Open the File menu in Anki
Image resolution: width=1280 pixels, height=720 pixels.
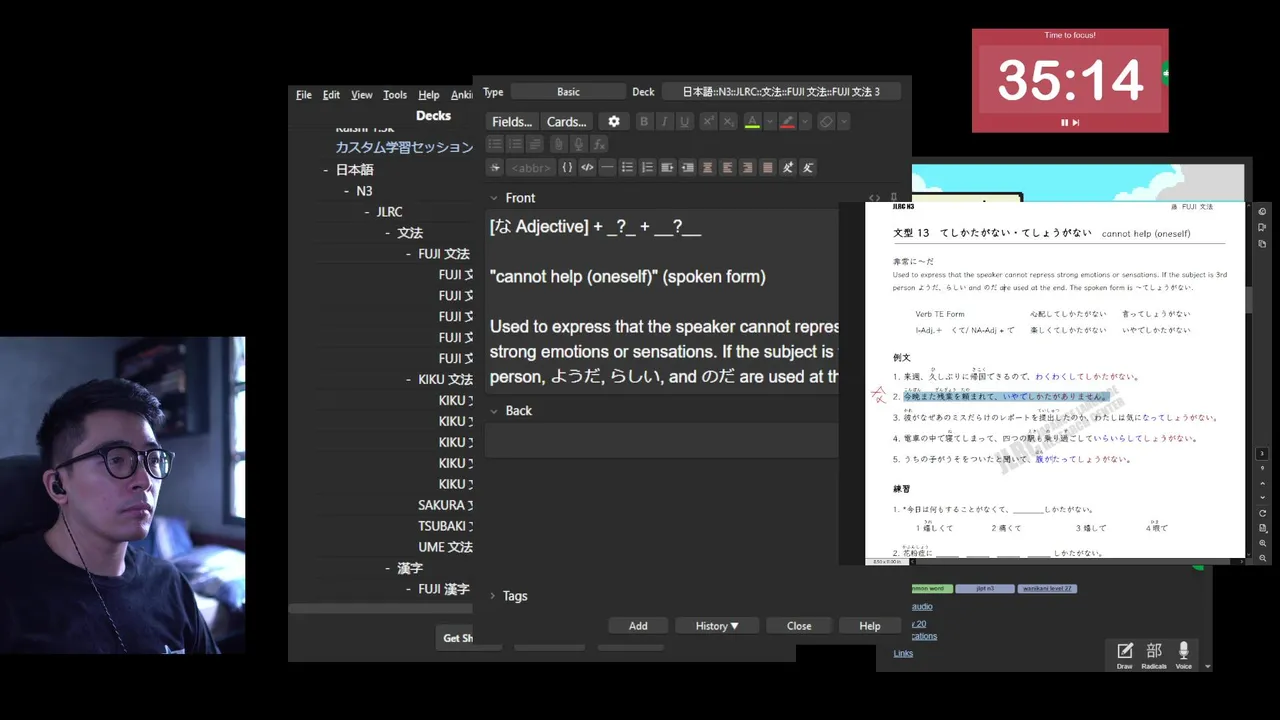(x=304, y=95)
